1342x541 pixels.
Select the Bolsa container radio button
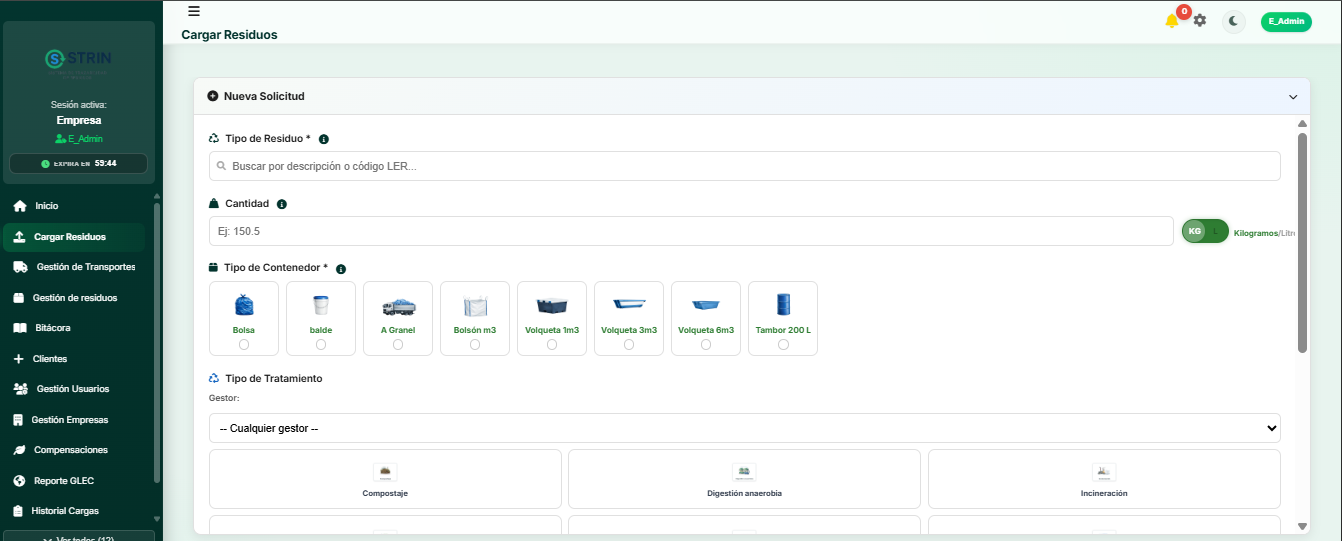244,344
